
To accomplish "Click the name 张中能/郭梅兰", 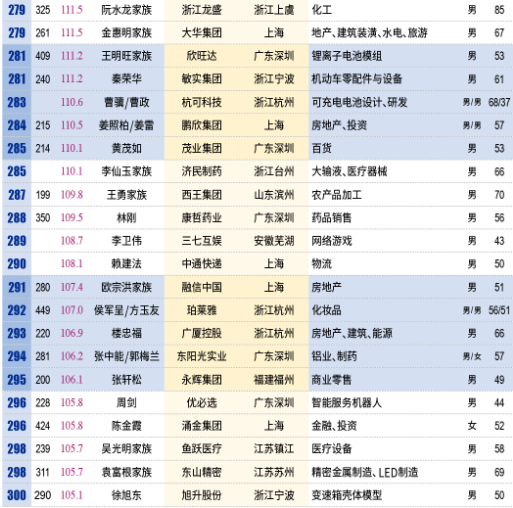I will [127, 356].
